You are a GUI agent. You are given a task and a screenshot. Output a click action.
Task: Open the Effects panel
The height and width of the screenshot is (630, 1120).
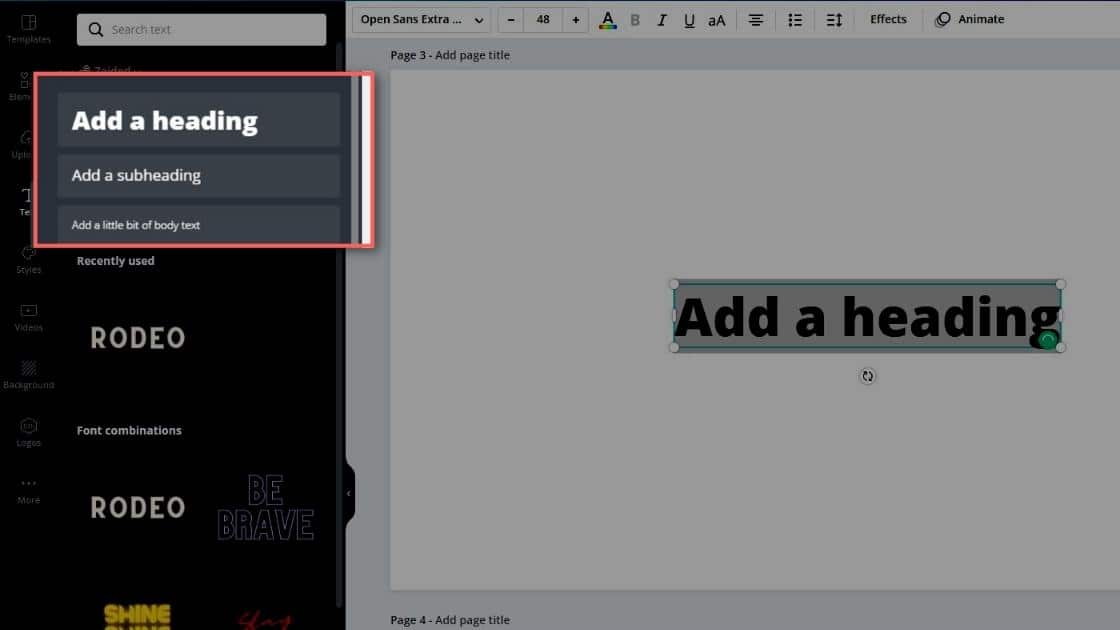pyautogui.click(x=888, y=19)
